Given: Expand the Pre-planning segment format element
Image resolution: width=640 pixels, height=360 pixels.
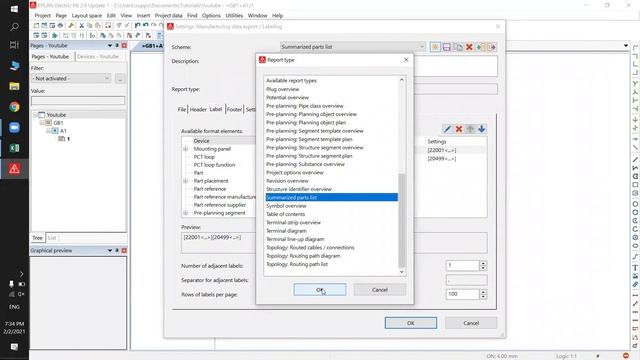Looking at the screenshot, I should (x=186, y=213).
